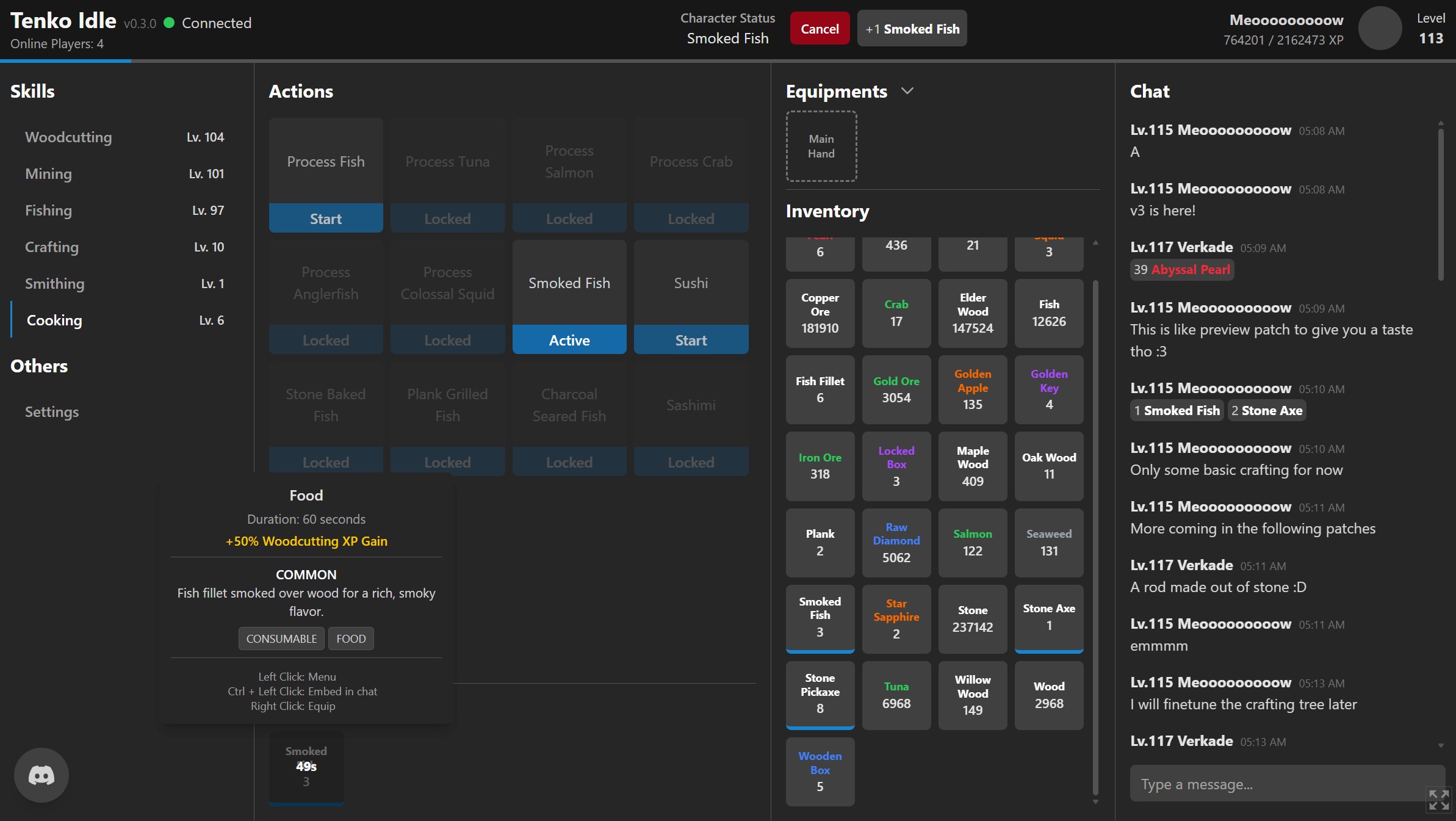Screen dimensions: 1456x821
Task: Collapse the Equipments section chevron
Action: (x=907, y=91)
